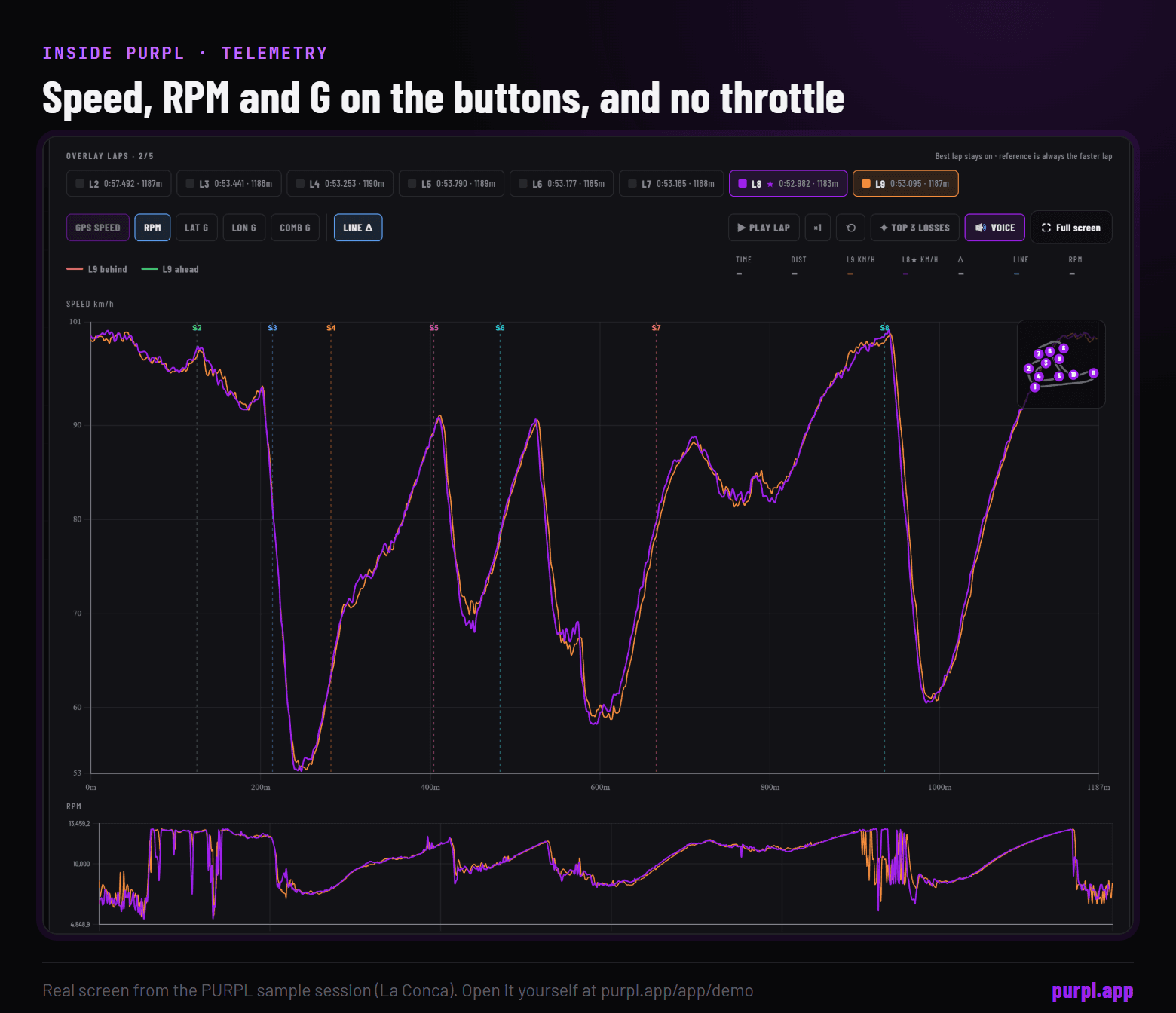
Task: Switch to GPS SPEED channel
Action: pyautogui.click(x=98, y=228)
